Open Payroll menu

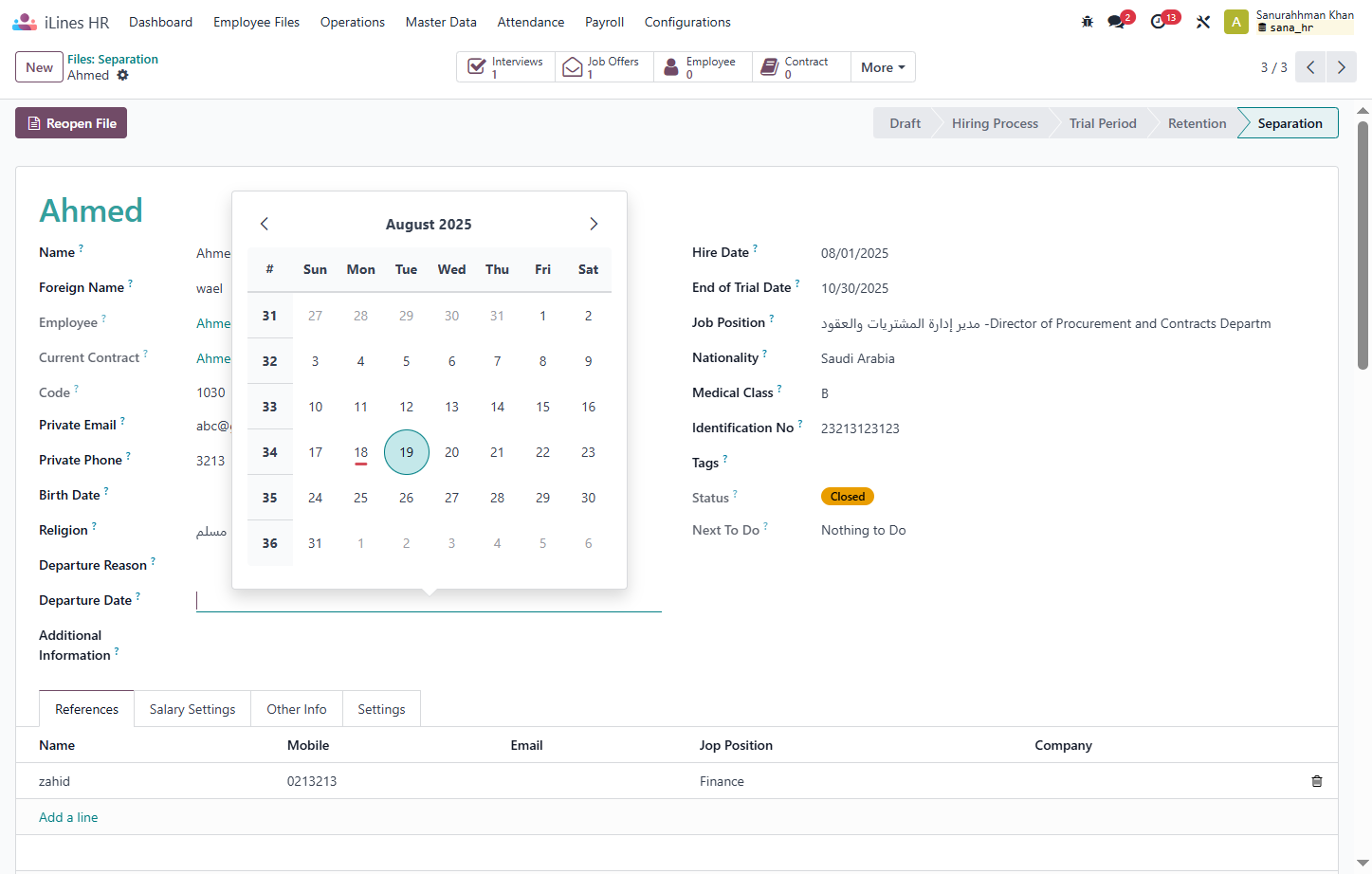click(x=604, y=22)
